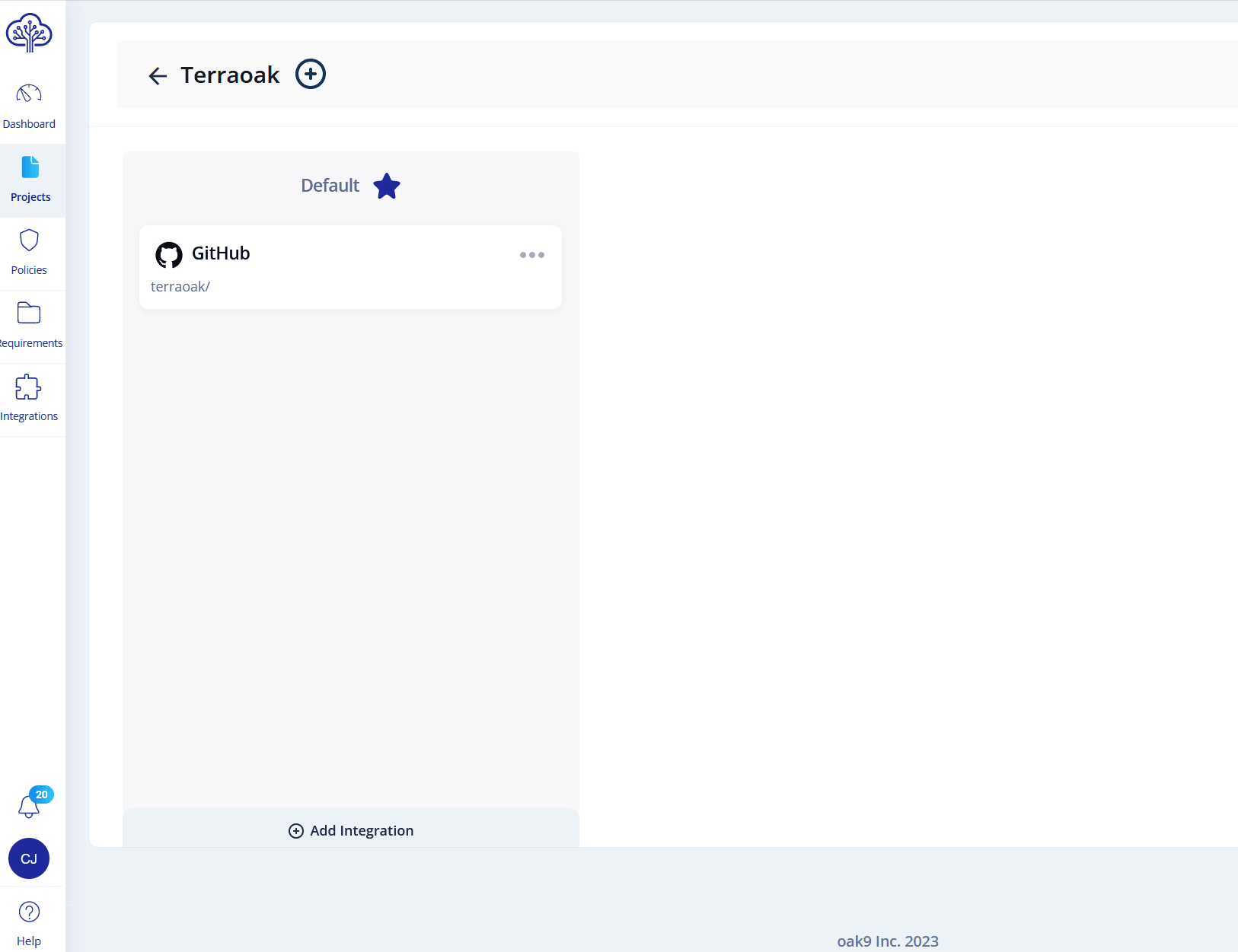1238x952 pixels.
Task: Open the Requirements folder icon
Action: (x=29, y=313)
